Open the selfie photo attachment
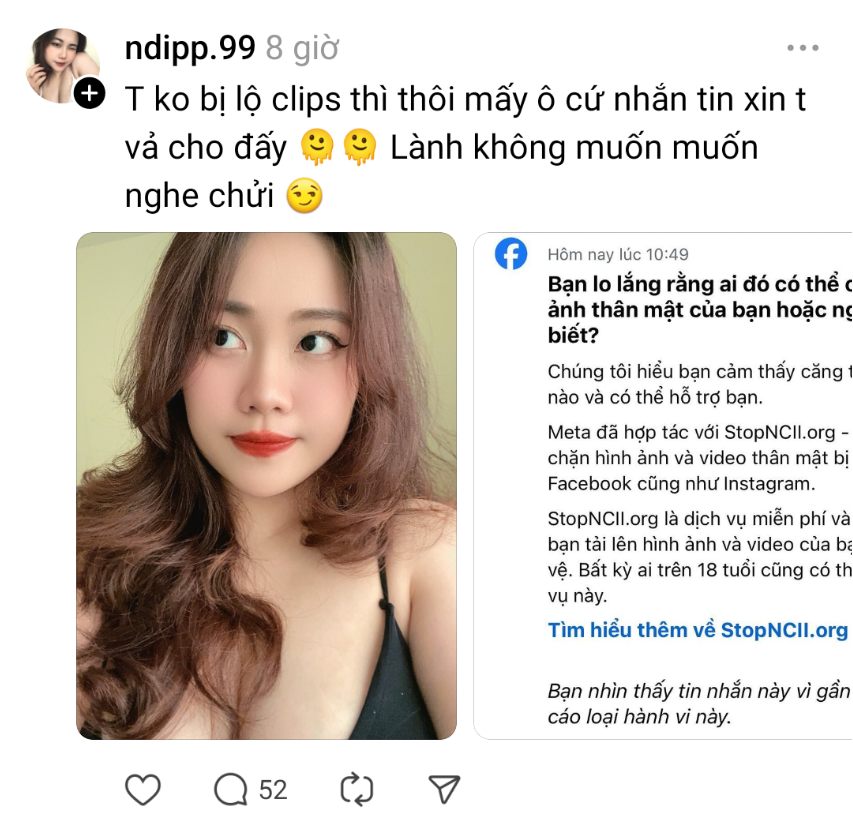This screenshot has height=837, width=853. (266, 486)
